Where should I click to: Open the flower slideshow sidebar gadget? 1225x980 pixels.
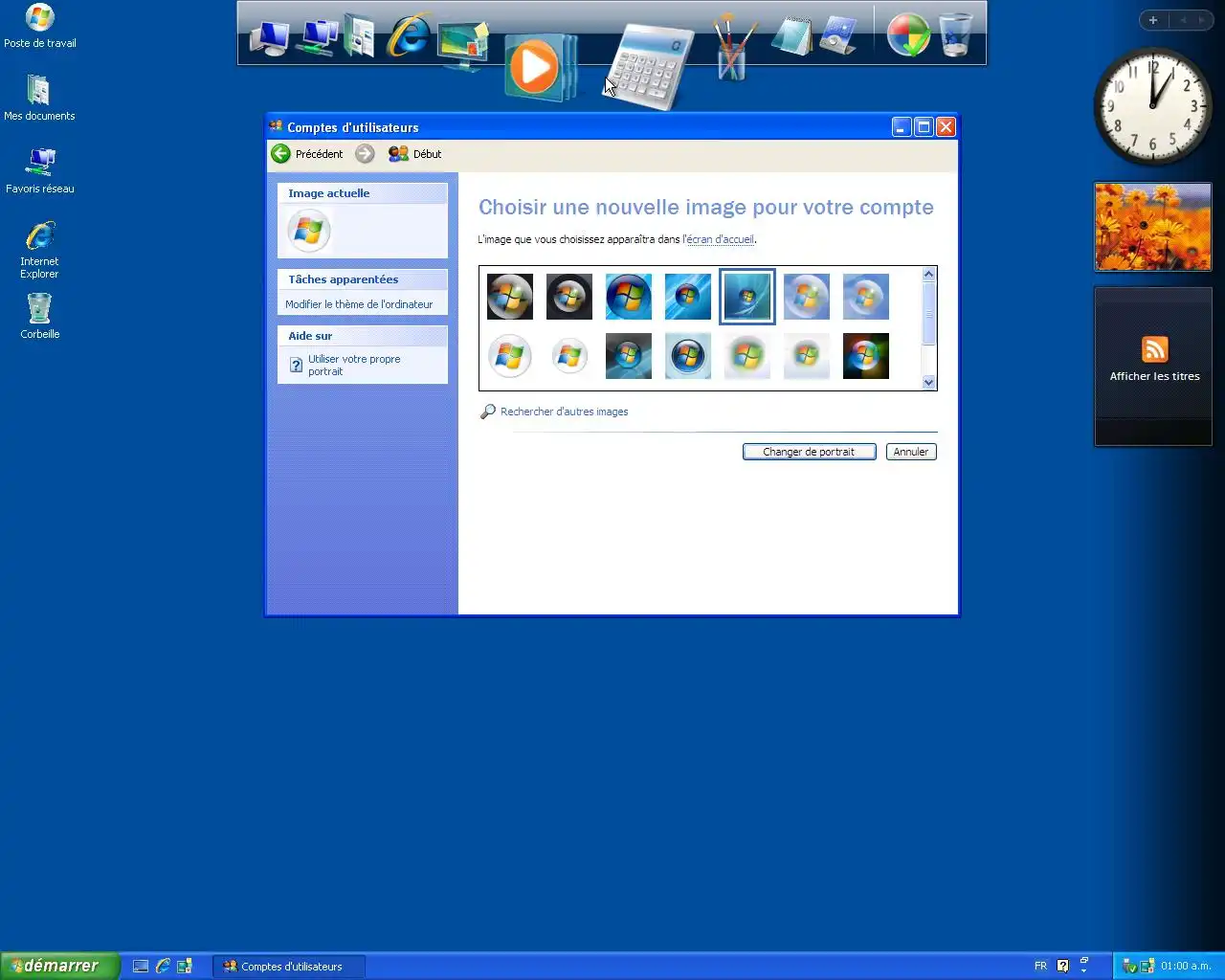coord(1153,227)
